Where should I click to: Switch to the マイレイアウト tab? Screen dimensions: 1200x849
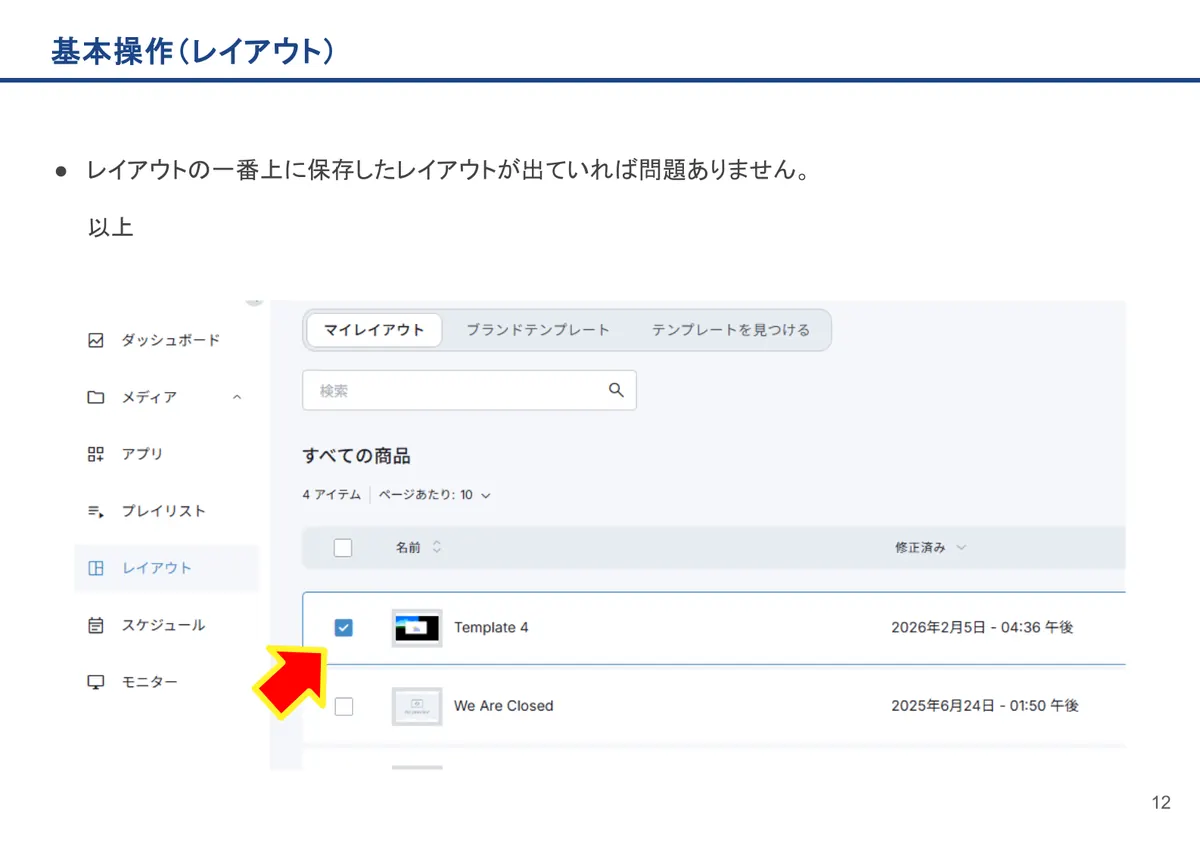click(x=374, y=330)
